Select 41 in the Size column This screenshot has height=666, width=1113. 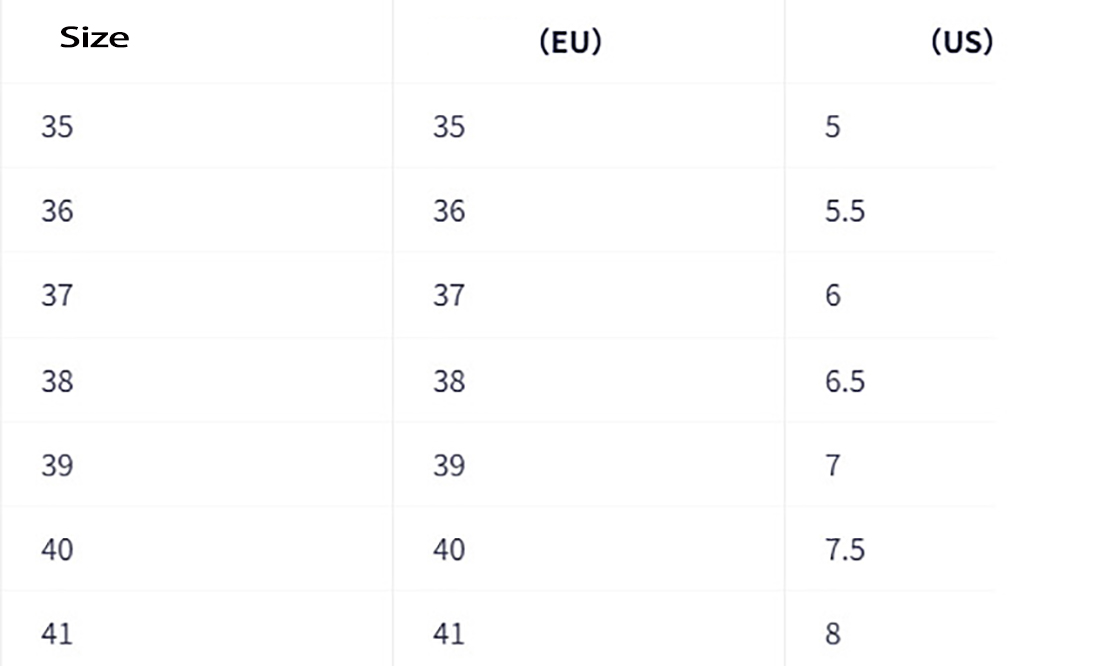[x=57, y=634]
